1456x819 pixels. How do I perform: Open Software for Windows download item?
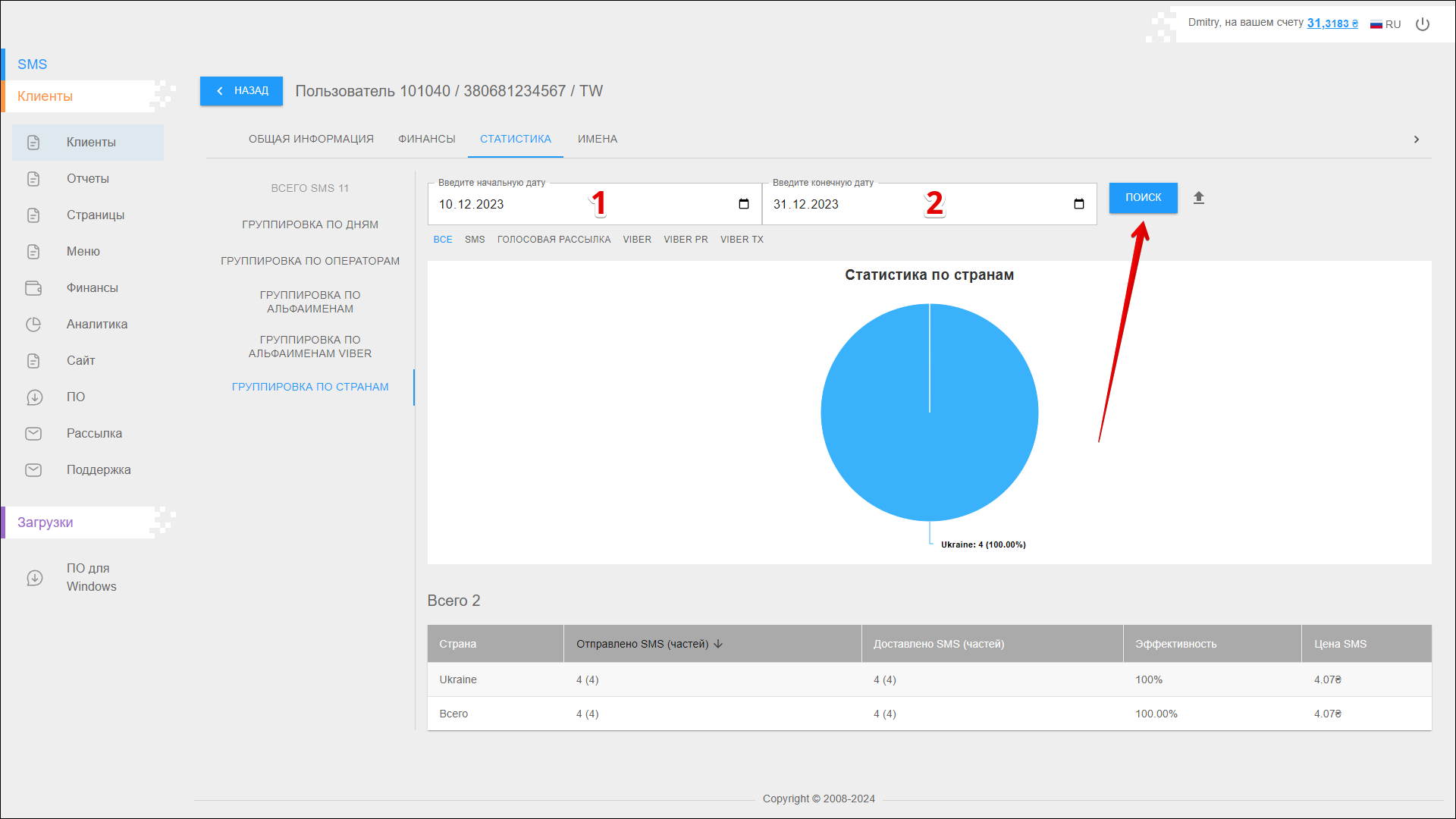(x=91, y=577)
